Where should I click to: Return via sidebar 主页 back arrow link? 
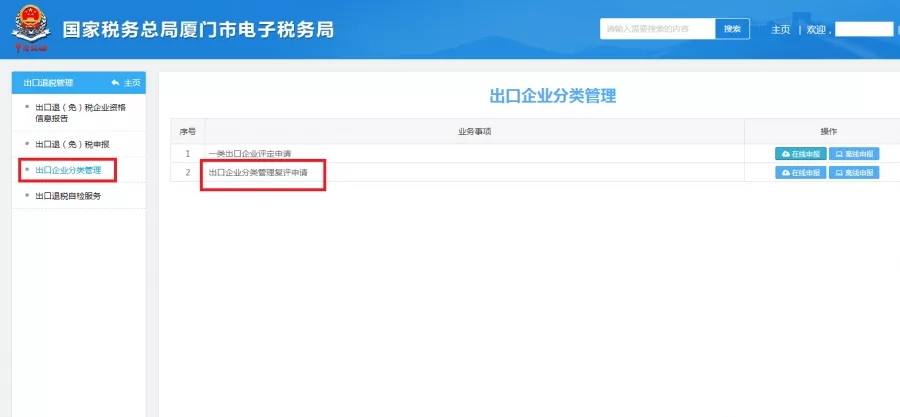[x=126, y=83]
